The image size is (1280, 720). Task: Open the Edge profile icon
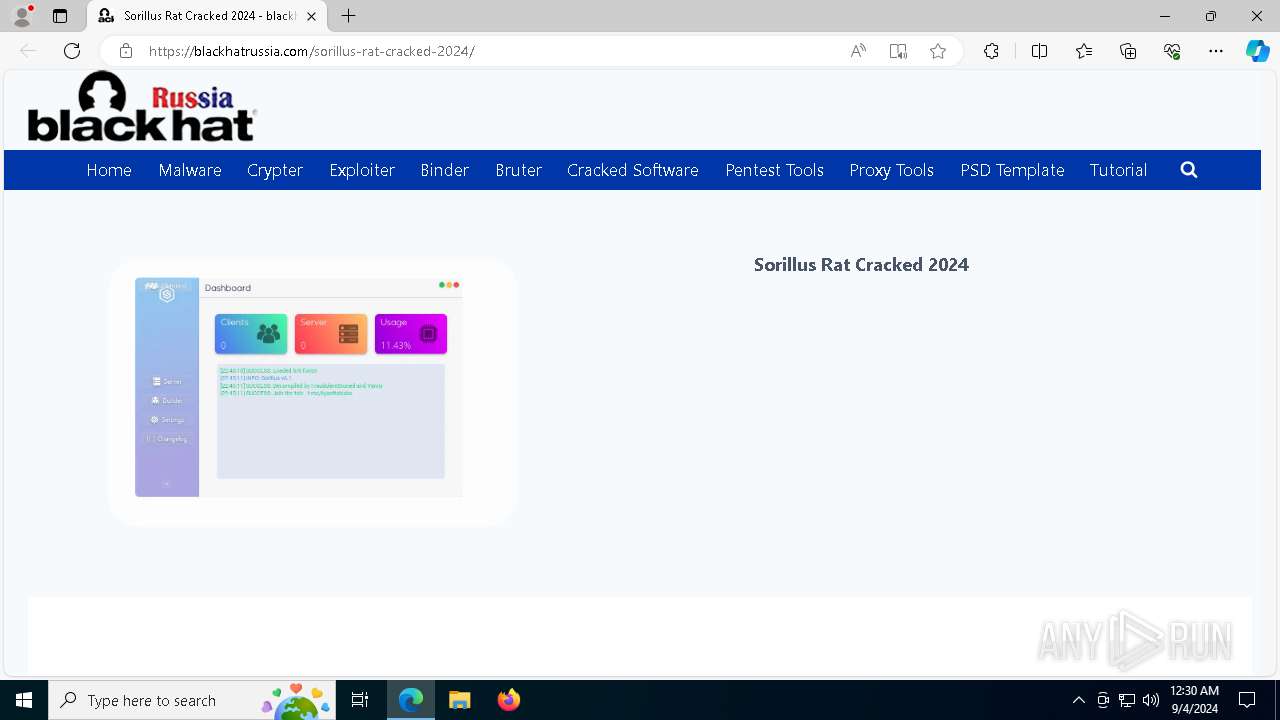(x=22, y=16)
